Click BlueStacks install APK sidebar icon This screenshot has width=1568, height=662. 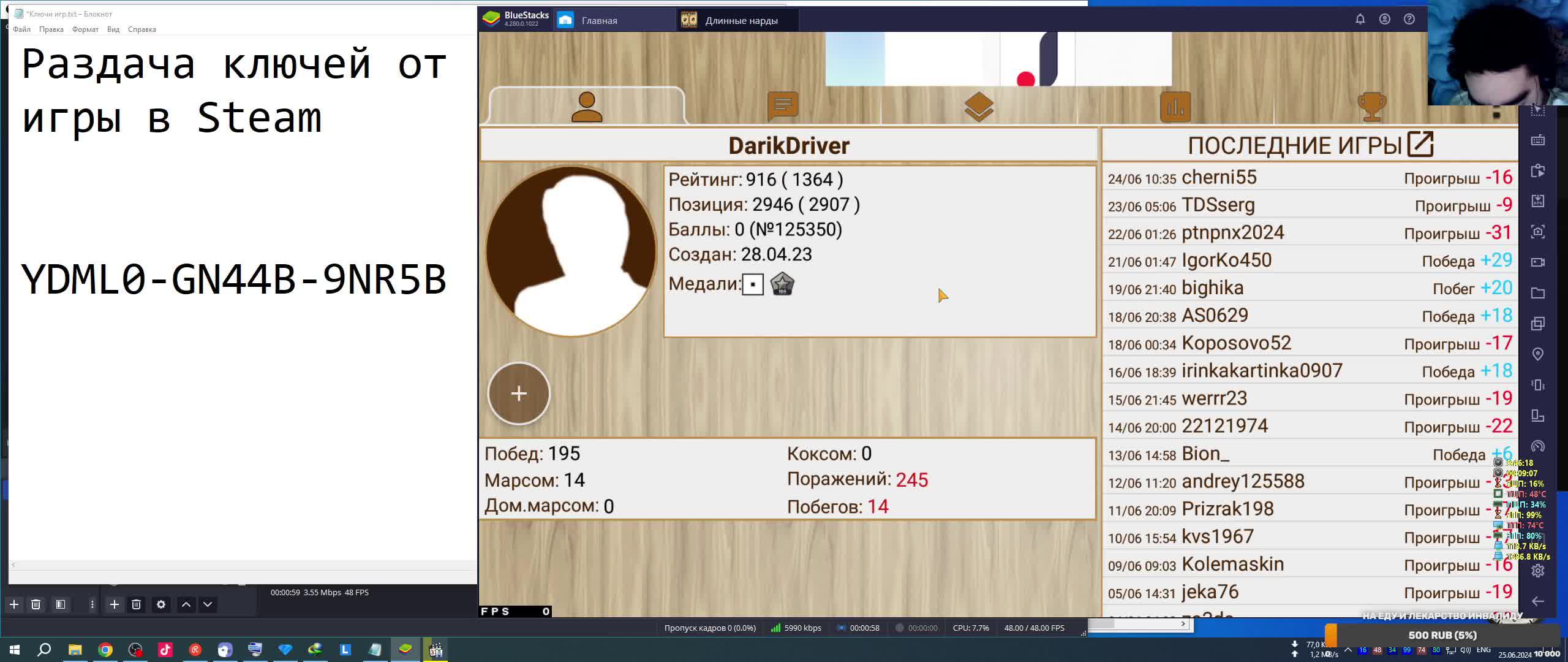point(1538,201)
